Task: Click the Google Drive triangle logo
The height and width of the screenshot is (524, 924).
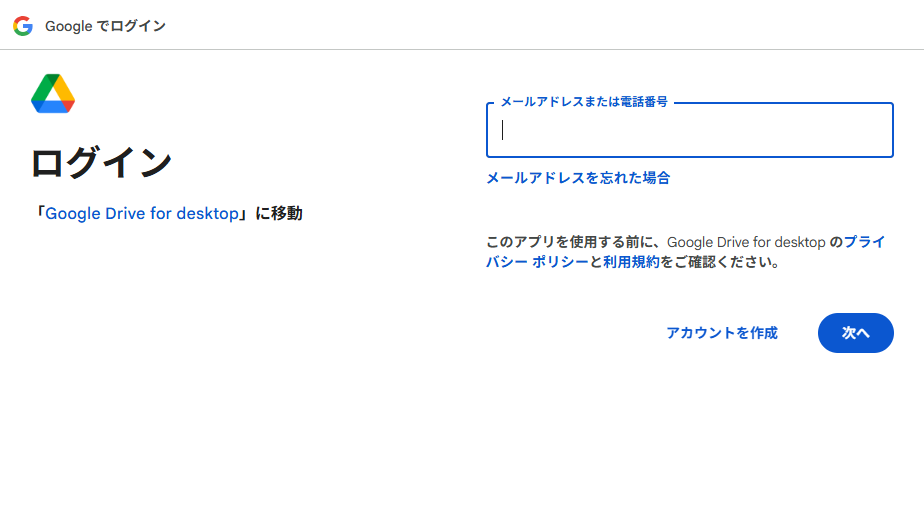Action: tap(53, 92)
